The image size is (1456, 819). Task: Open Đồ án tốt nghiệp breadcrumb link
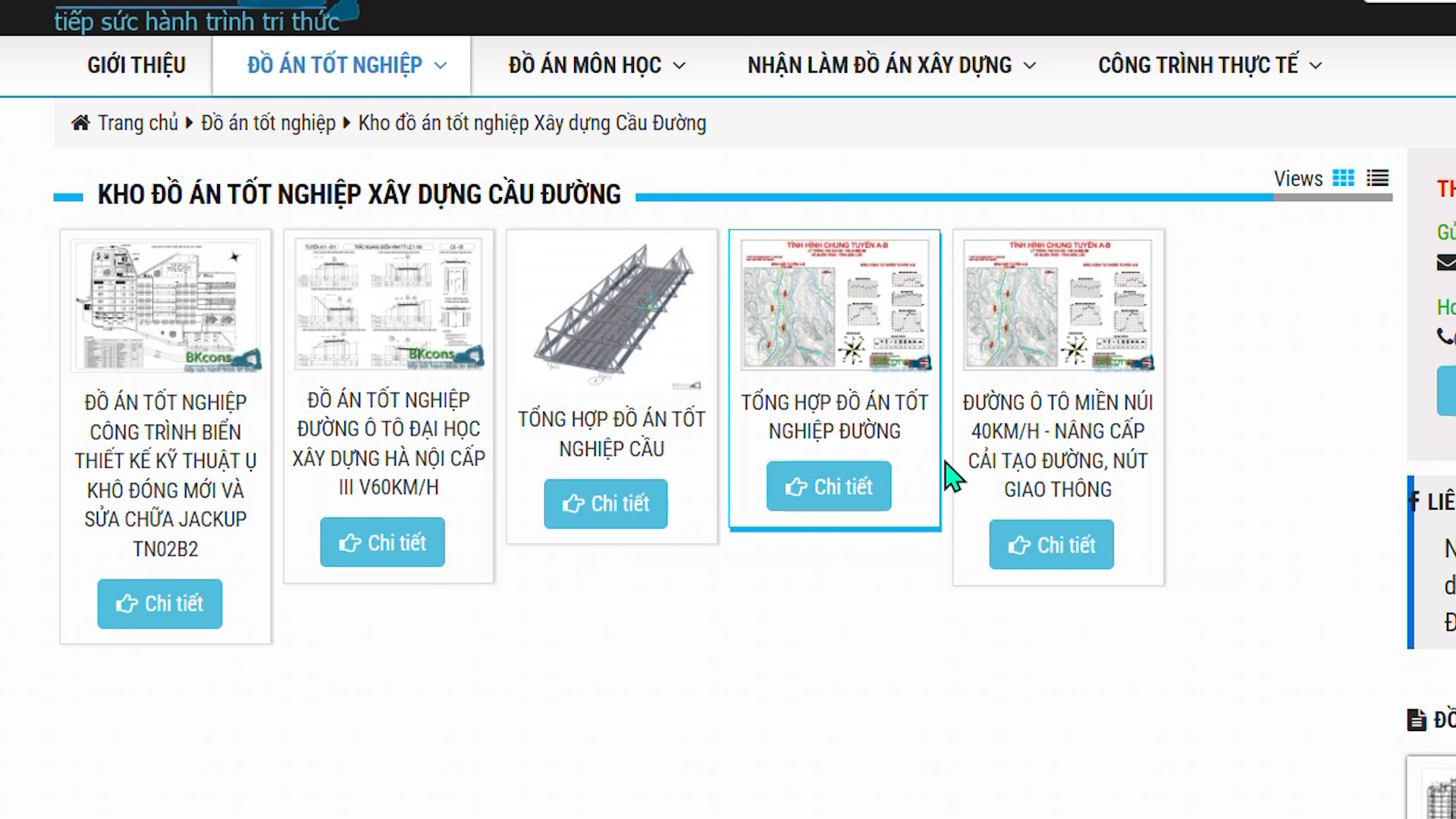(268, 123)
